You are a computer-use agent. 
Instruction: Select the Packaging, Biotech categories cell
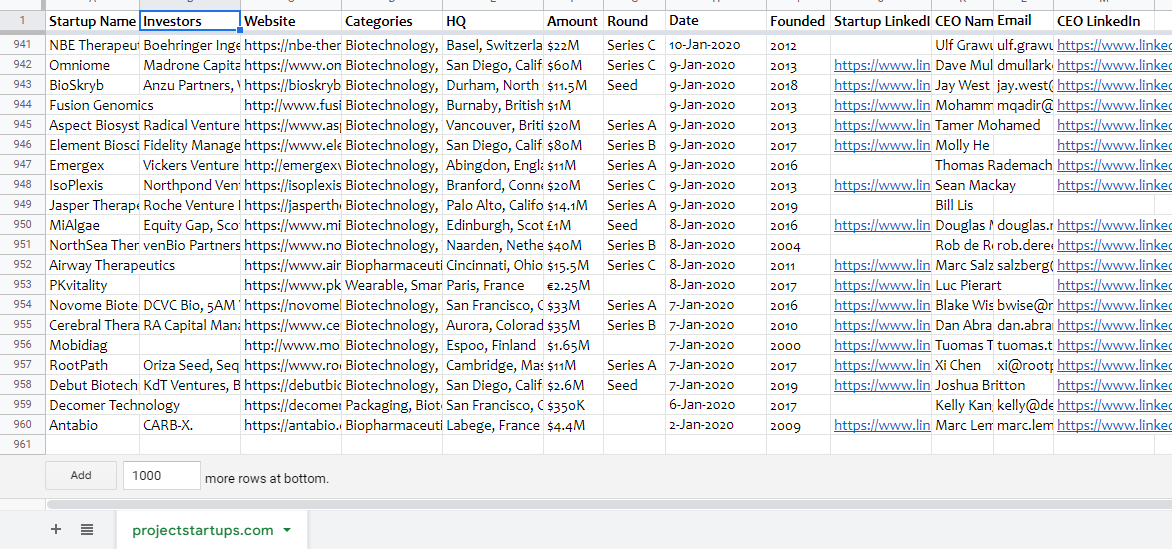click(x=392, y=405)
